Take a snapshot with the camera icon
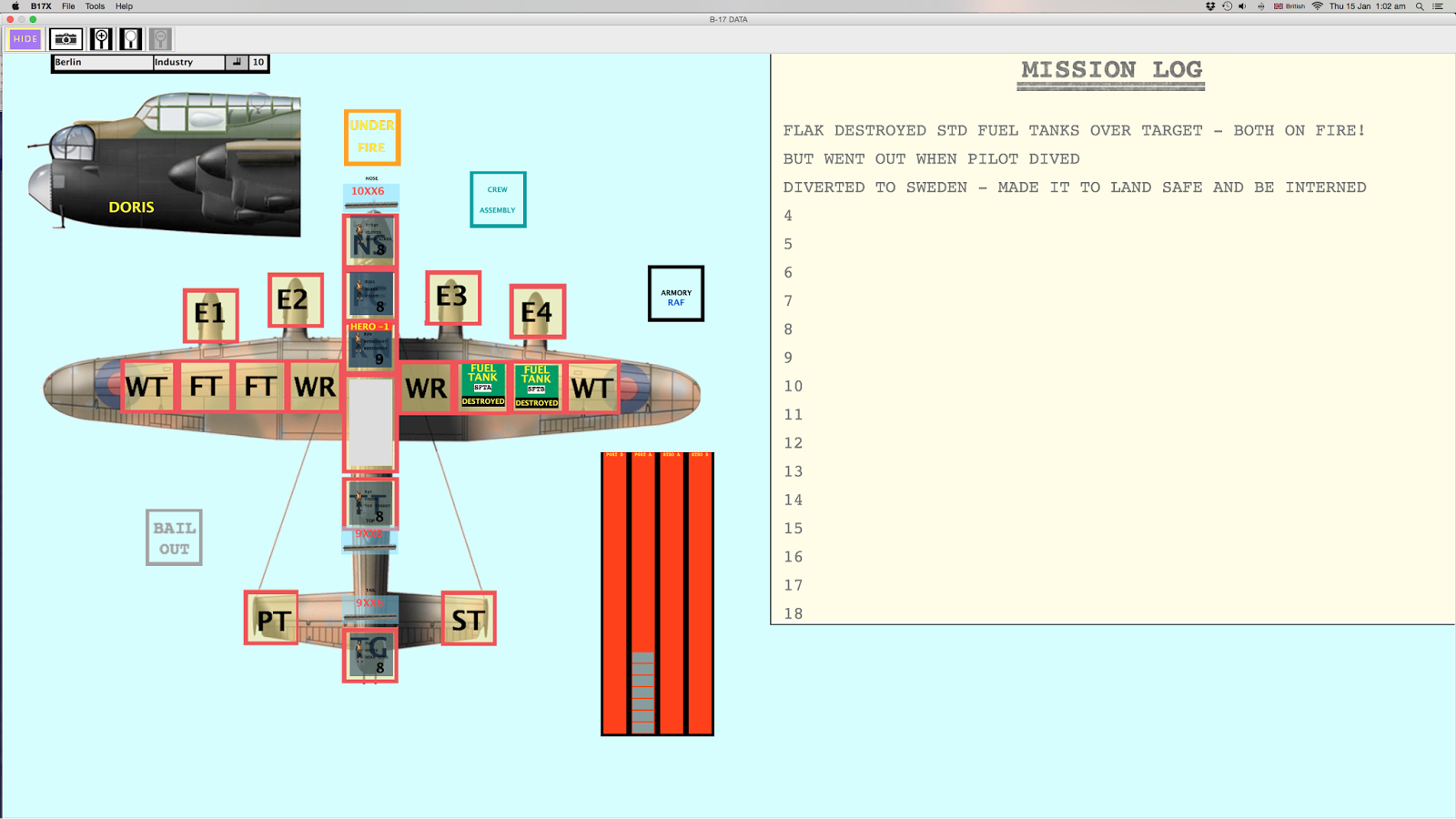This screenshot has width=1456, height=819. 66,39
